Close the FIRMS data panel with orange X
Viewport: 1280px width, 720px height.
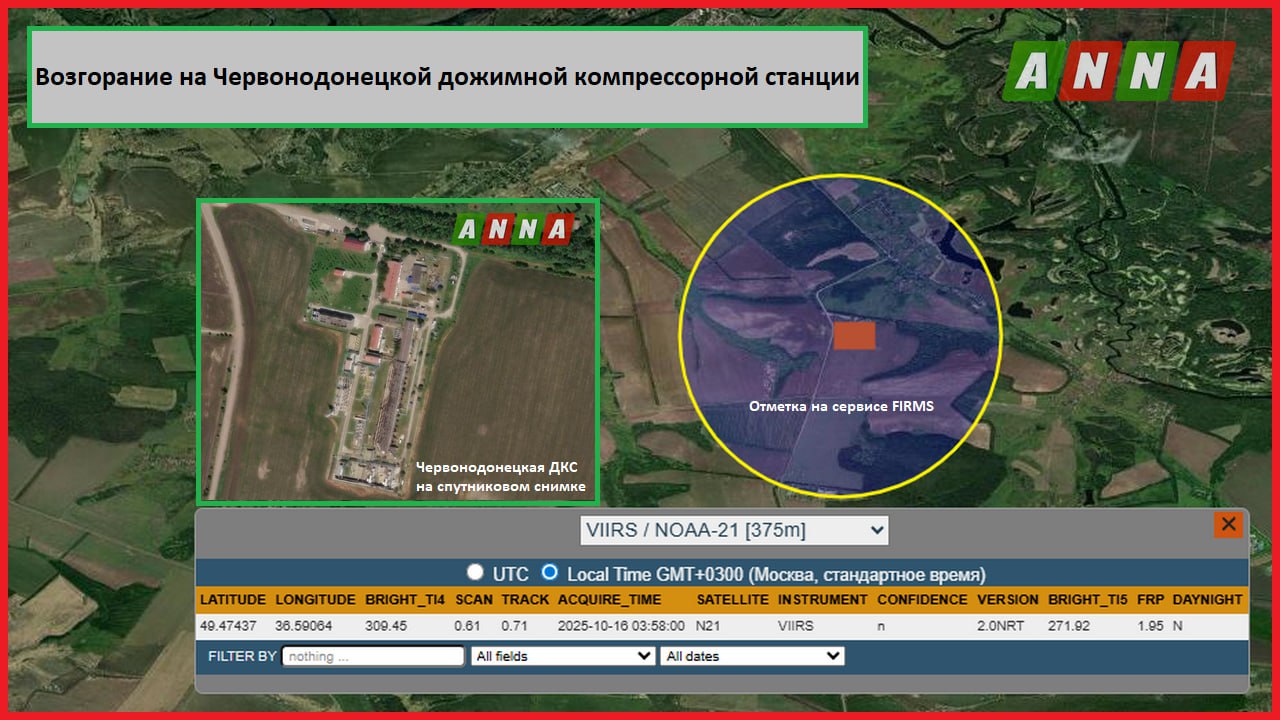point(1228,524)
